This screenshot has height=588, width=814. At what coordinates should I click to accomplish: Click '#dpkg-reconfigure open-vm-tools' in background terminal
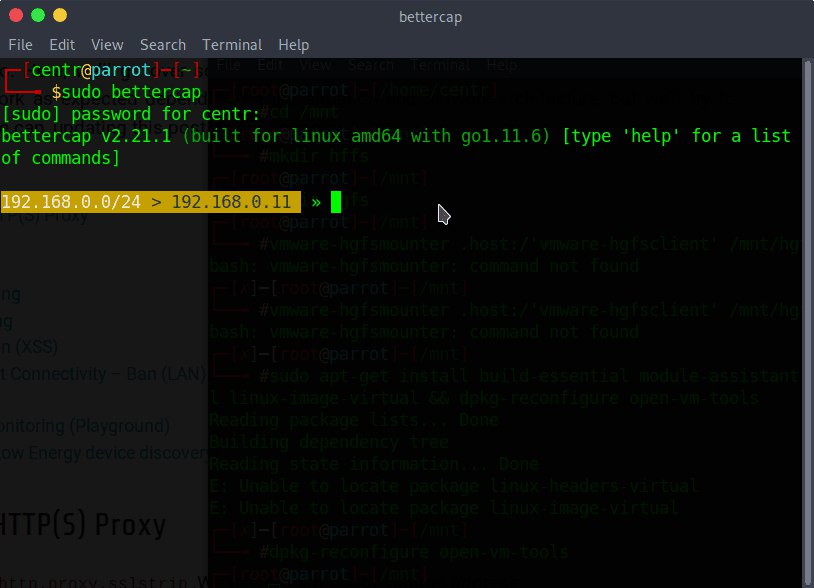414,552
